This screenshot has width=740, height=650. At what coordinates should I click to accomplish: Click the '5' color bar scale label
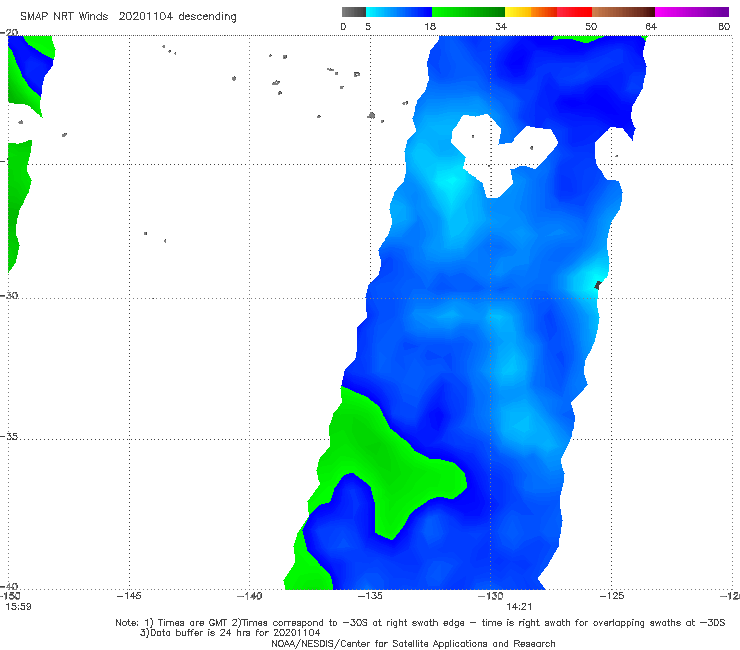[368, 26]
